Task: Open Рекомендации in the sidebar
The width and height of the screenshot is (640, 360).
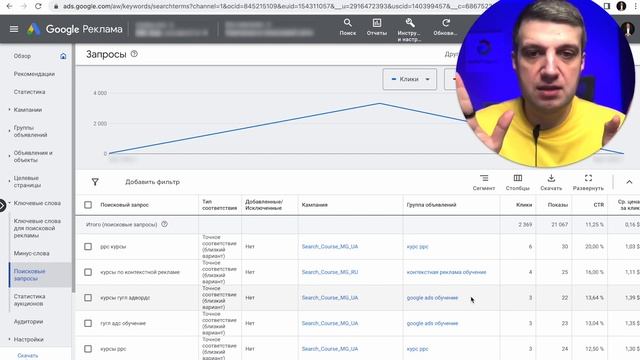Action: tap(34, 74)
